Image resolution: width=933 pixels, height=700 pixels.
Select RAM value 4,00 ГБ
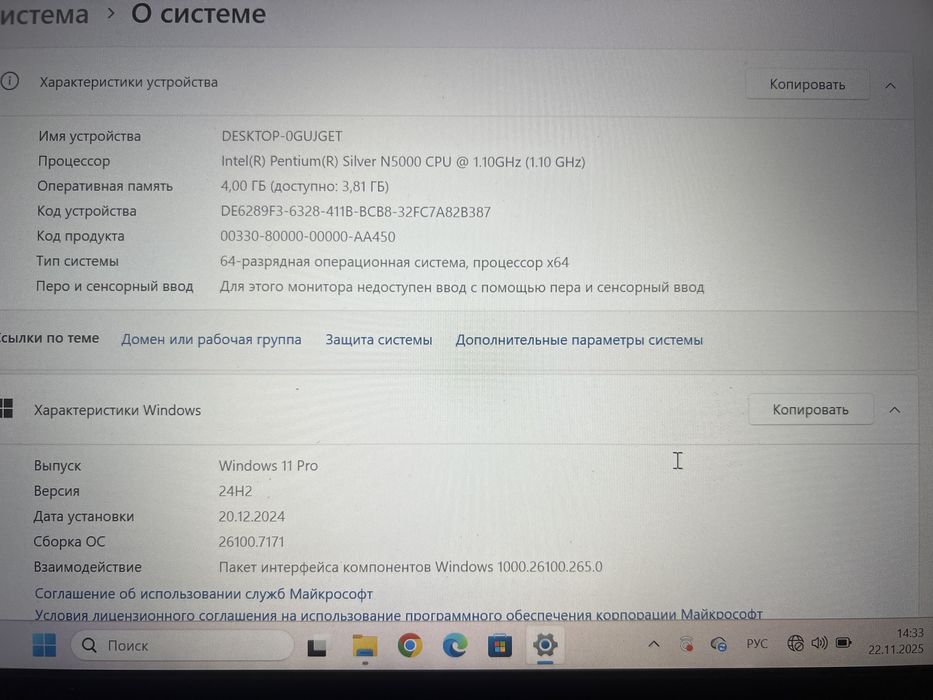point(243,186)
